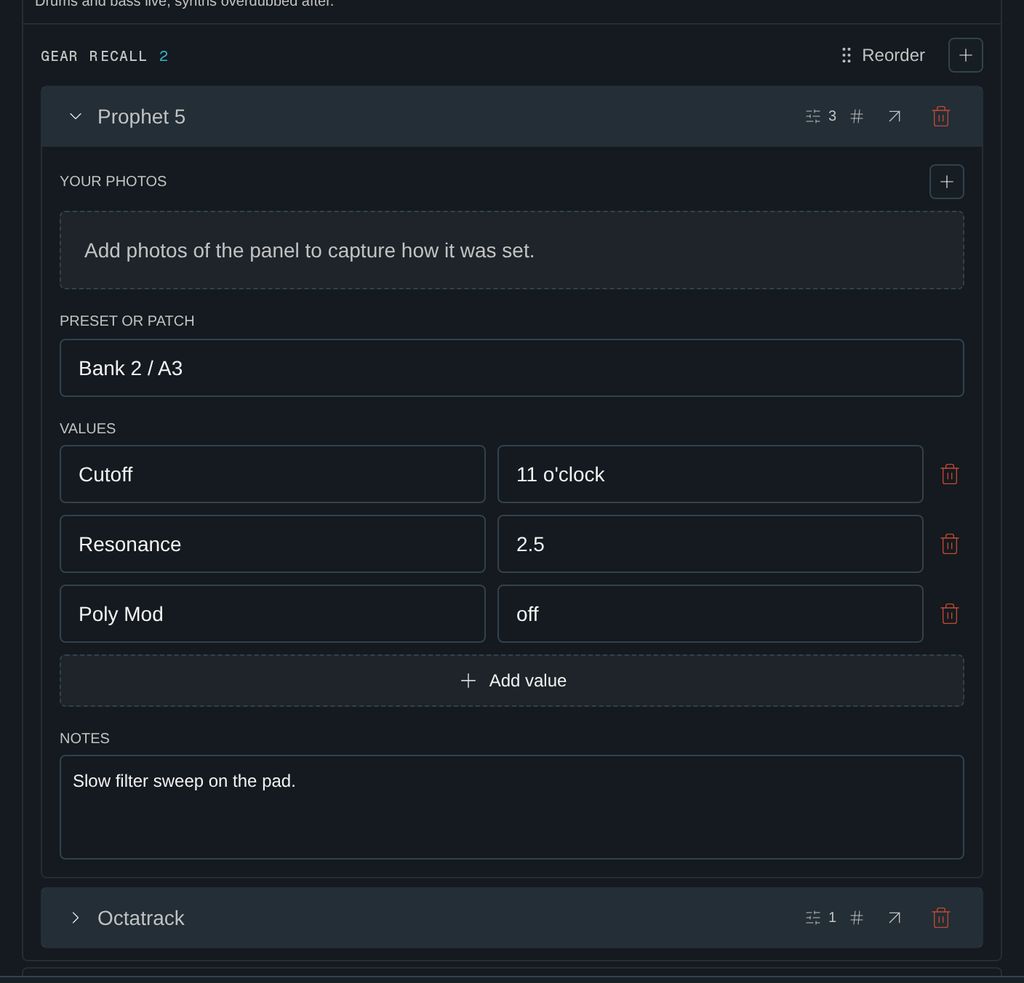Screen dimensions: 1024x983
Task: Delete the Octatrack gear entry
Action: (x=940, y=918)
